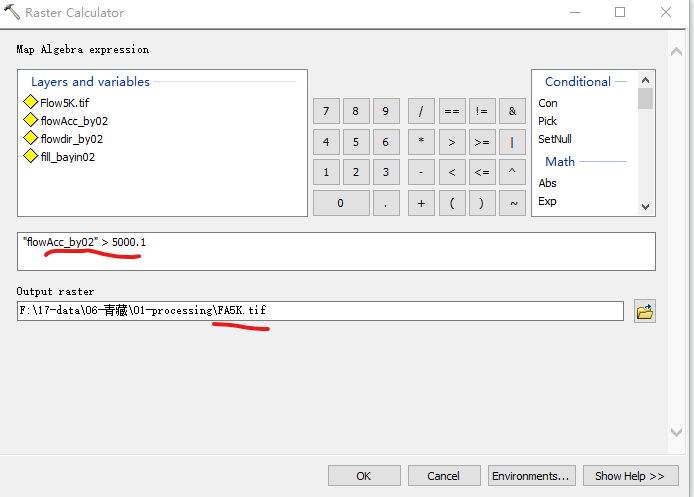Open the Environments settings

click(x=532, y=476)
